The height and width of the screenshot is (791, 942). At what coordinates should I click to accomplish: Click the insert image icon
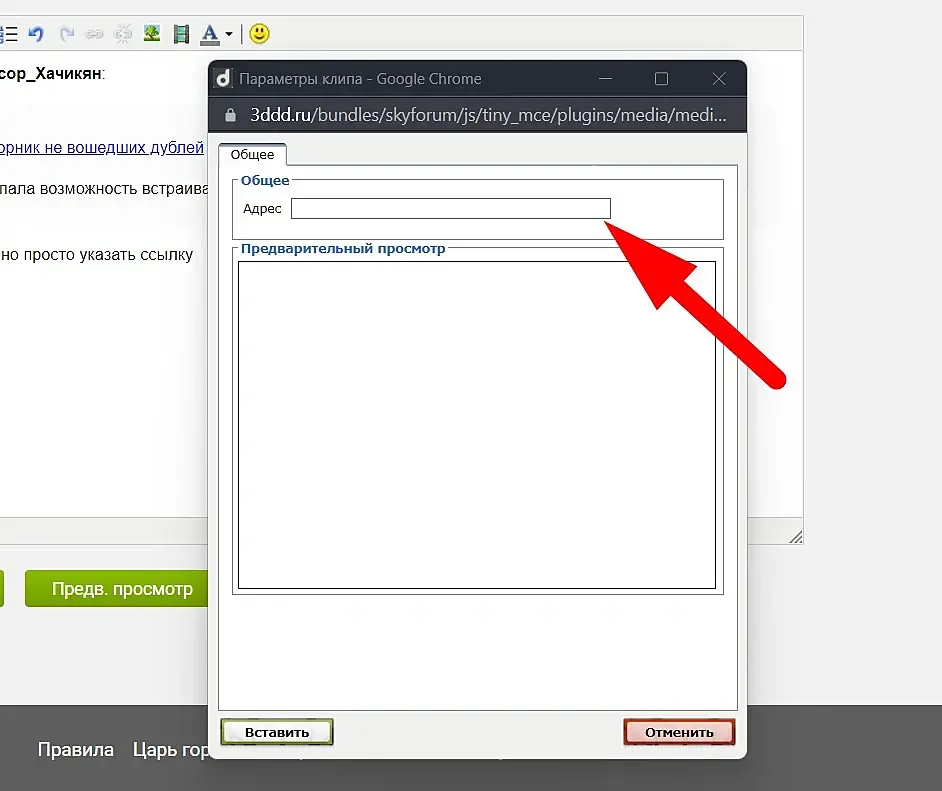pos(152,33)
